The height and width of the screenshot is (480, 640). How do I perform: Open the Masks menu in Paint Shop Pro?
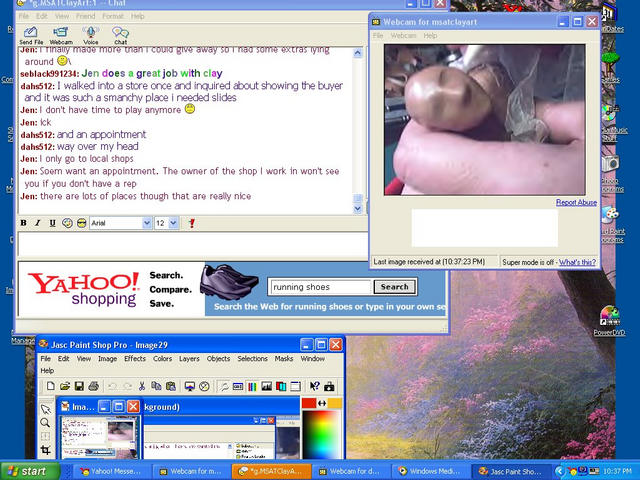tap(284, 358)
